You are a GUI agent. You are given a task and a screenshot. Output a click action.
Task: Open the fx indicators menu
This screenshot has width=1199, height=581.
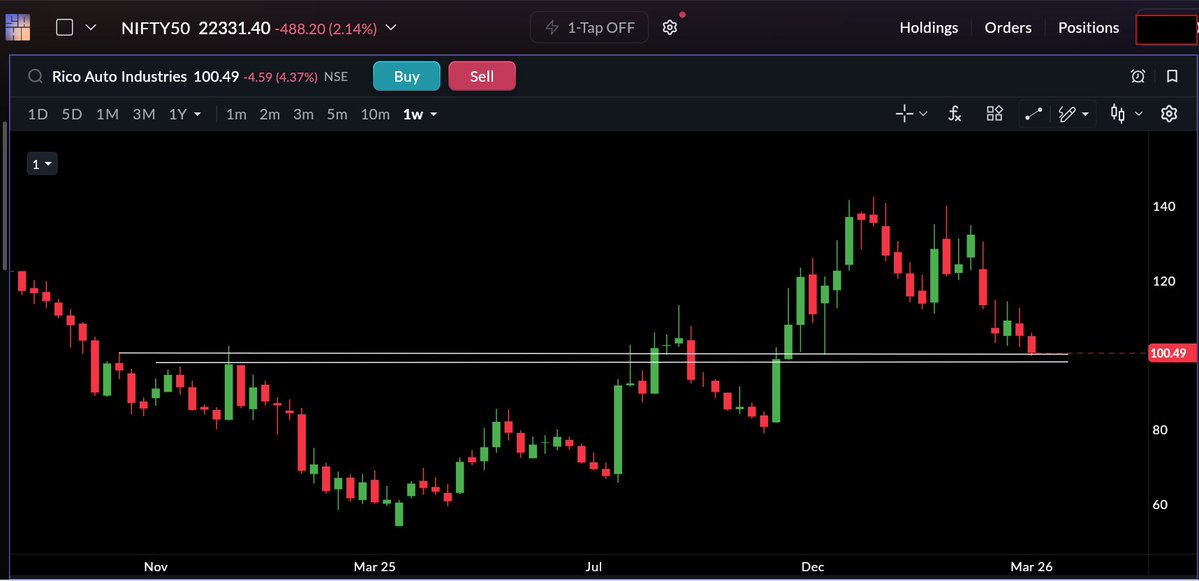click(954, 114)
